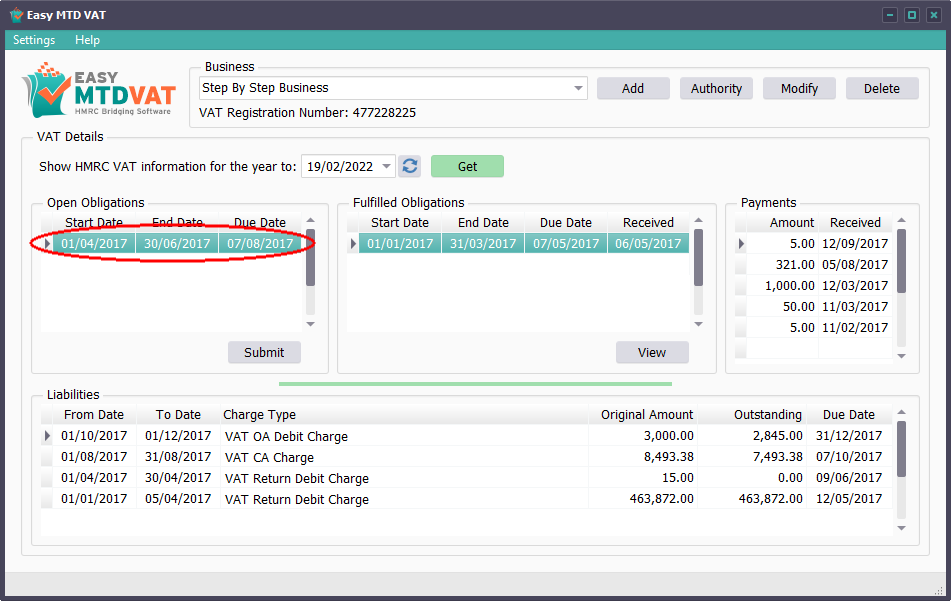Screen dimensions: 951x601
Task: Click Liabilities scrollbar up arrow
Action: tap(902, 412)
